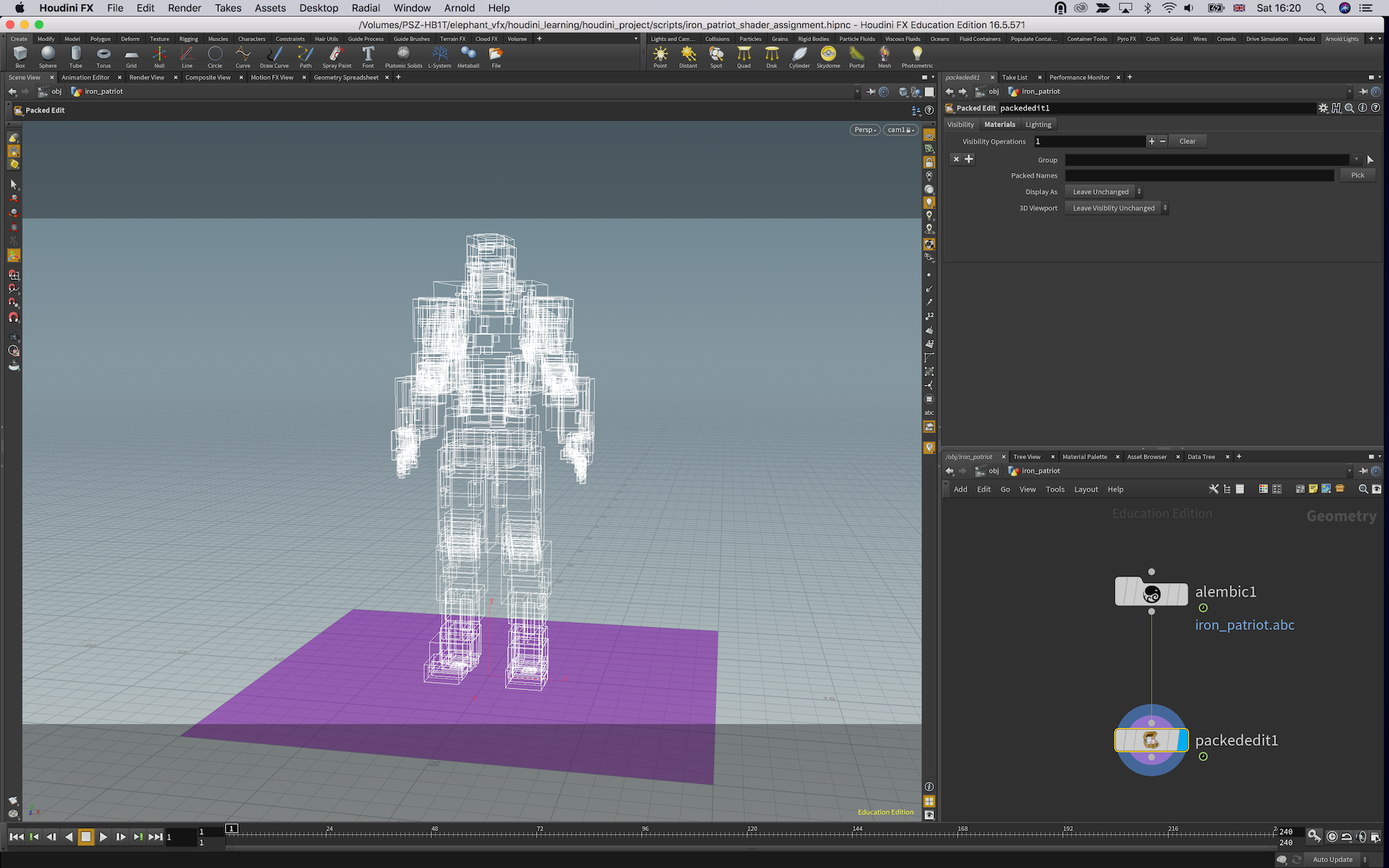Click the alembic1 node icon
Screen dimensions: 1389x868
(x=1151, y=592)
